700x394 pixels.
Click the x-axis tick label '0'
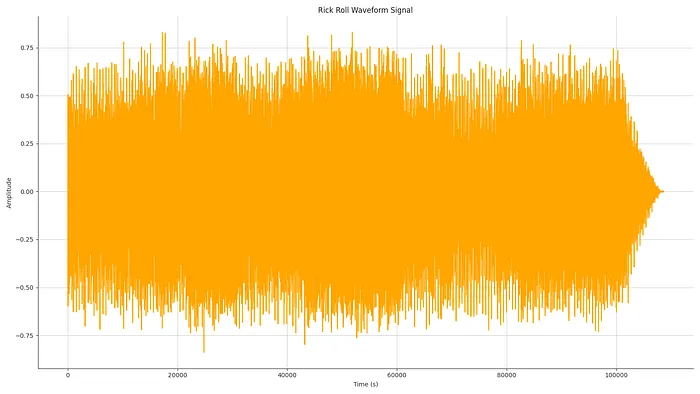click(x=68, y=375)
